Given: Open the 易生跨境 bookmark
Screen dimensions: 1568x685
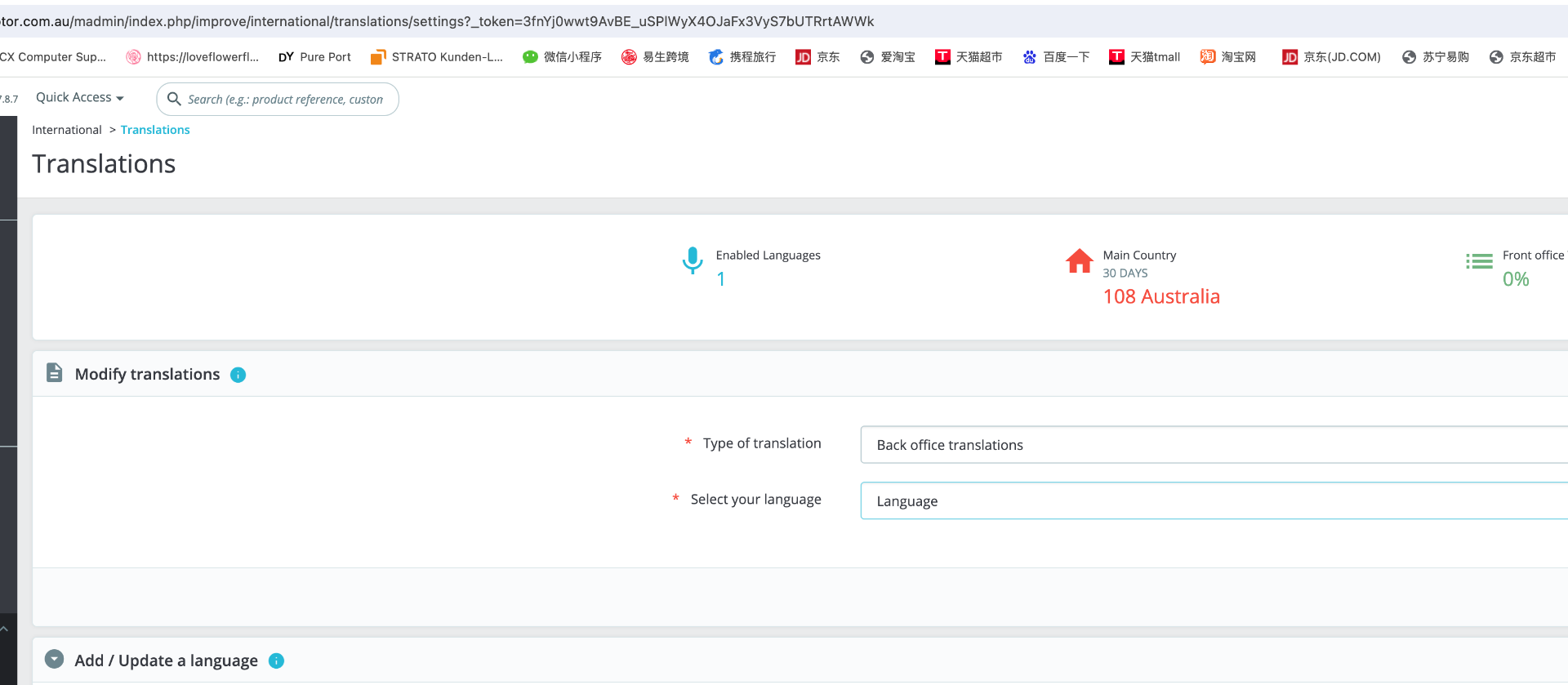Looking at the screenshot, I should click(655, 57).
